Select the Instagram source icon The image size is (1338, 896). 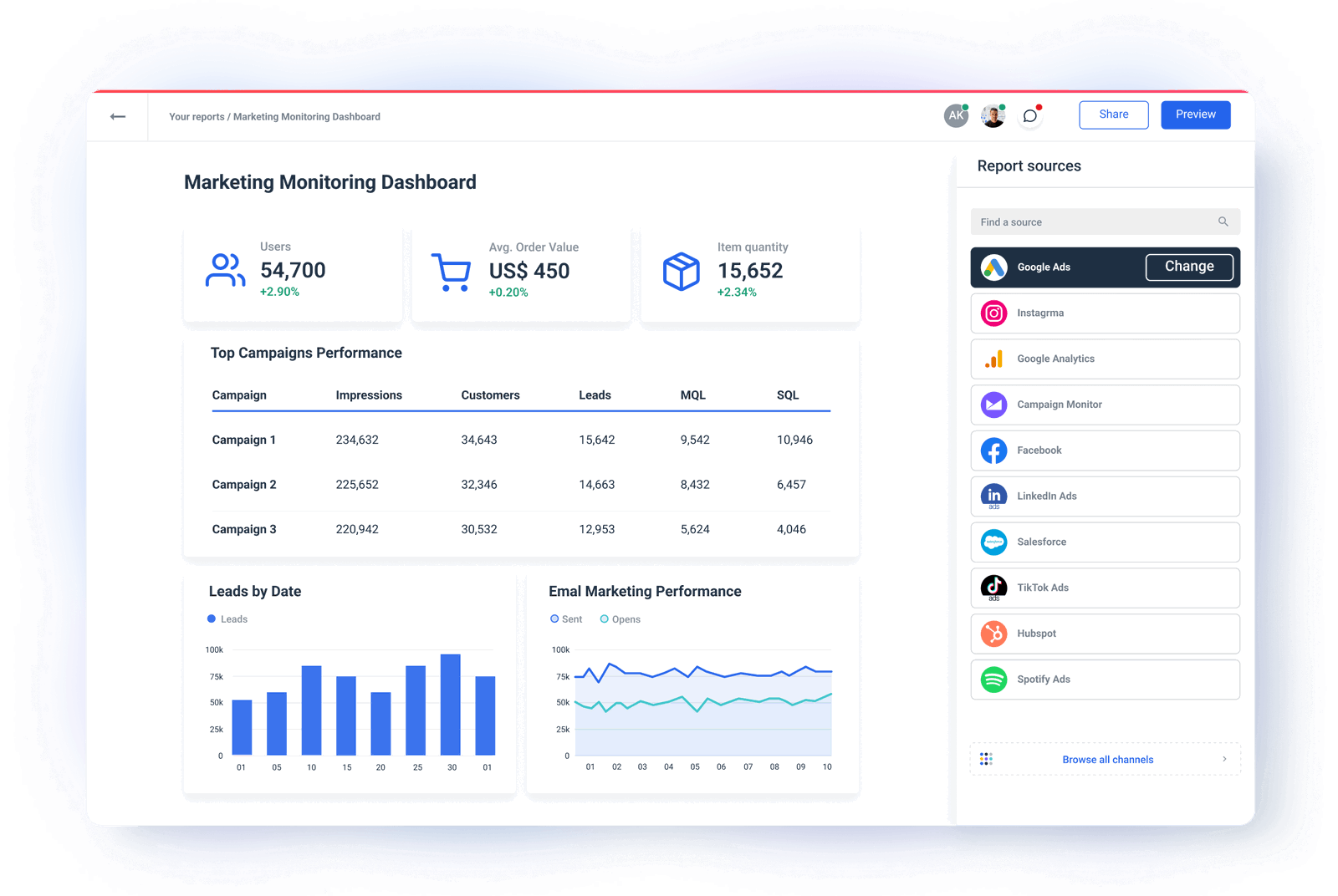pos(993,313)
